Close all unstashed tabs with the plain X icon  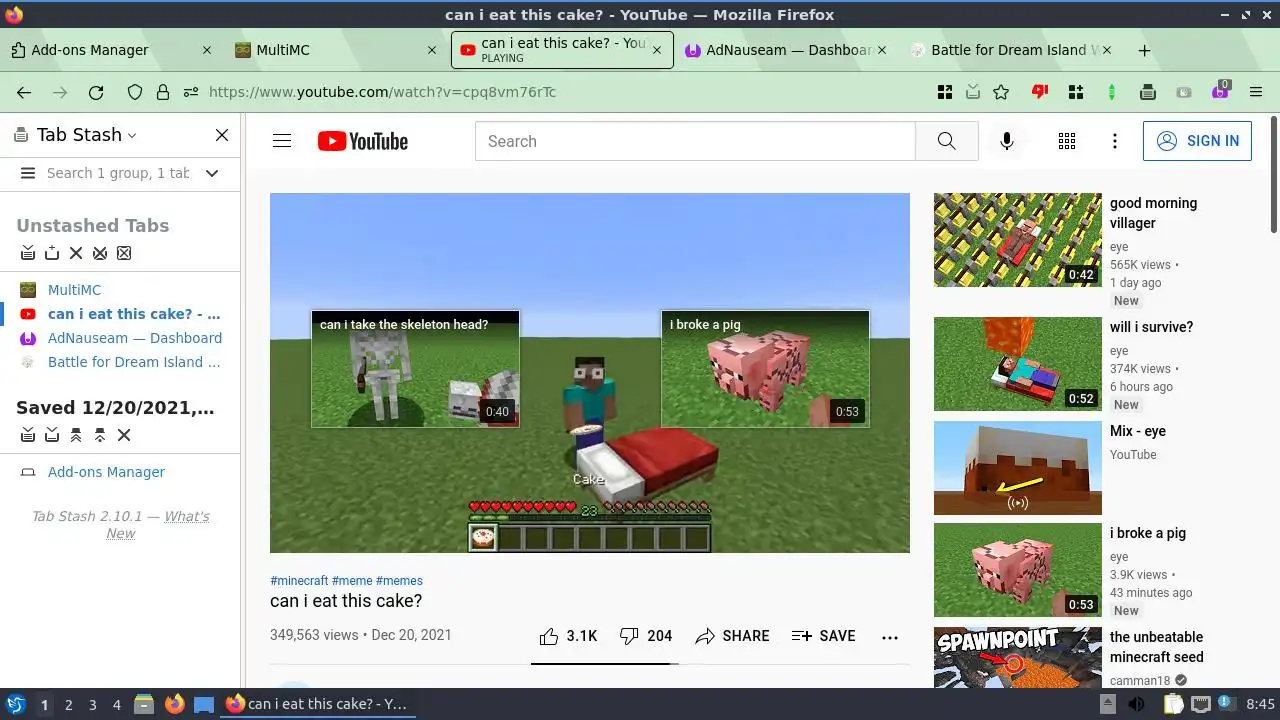pyautogui.click(x=76, y=253)
